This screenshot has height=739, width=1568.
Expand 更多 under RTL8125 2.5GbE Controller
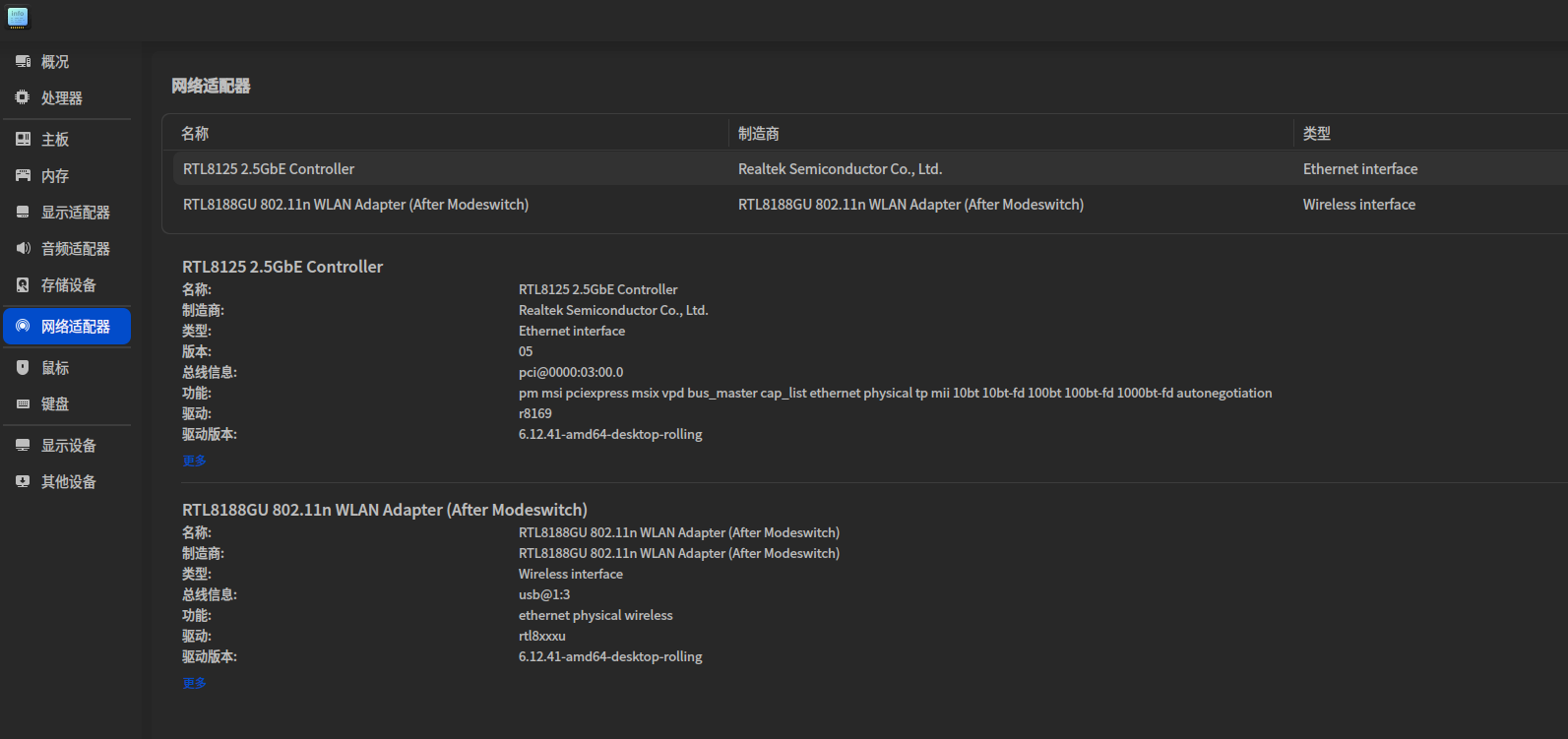[x=194, y=461]
